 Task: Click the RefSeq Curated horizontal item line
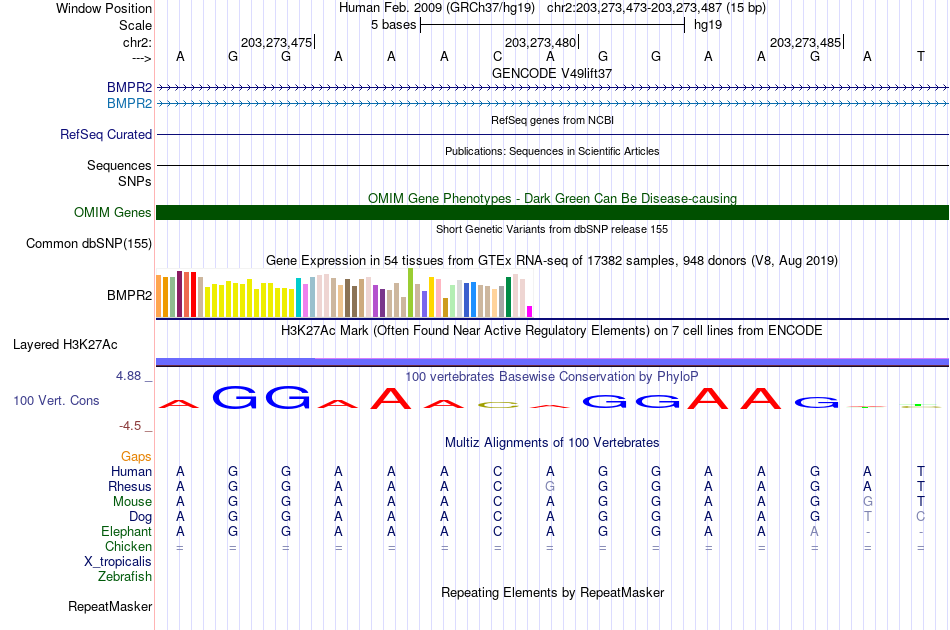coord(553,134)
